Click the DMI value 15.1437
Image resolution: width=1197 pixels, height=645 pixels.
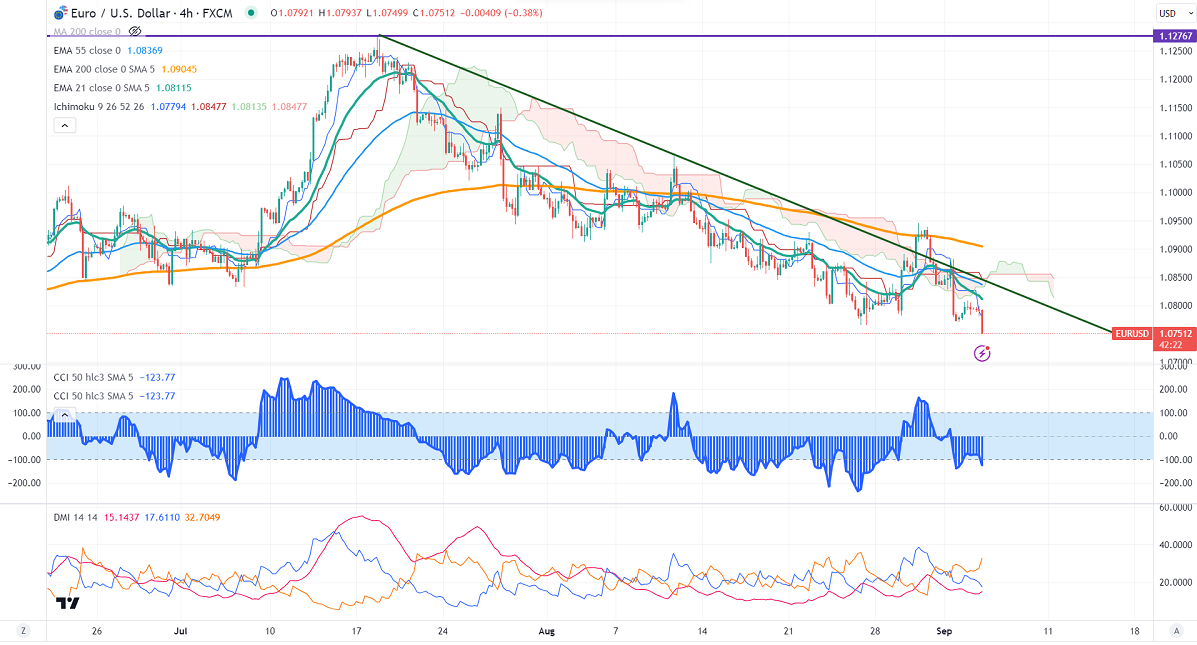(x=121, y=518)
